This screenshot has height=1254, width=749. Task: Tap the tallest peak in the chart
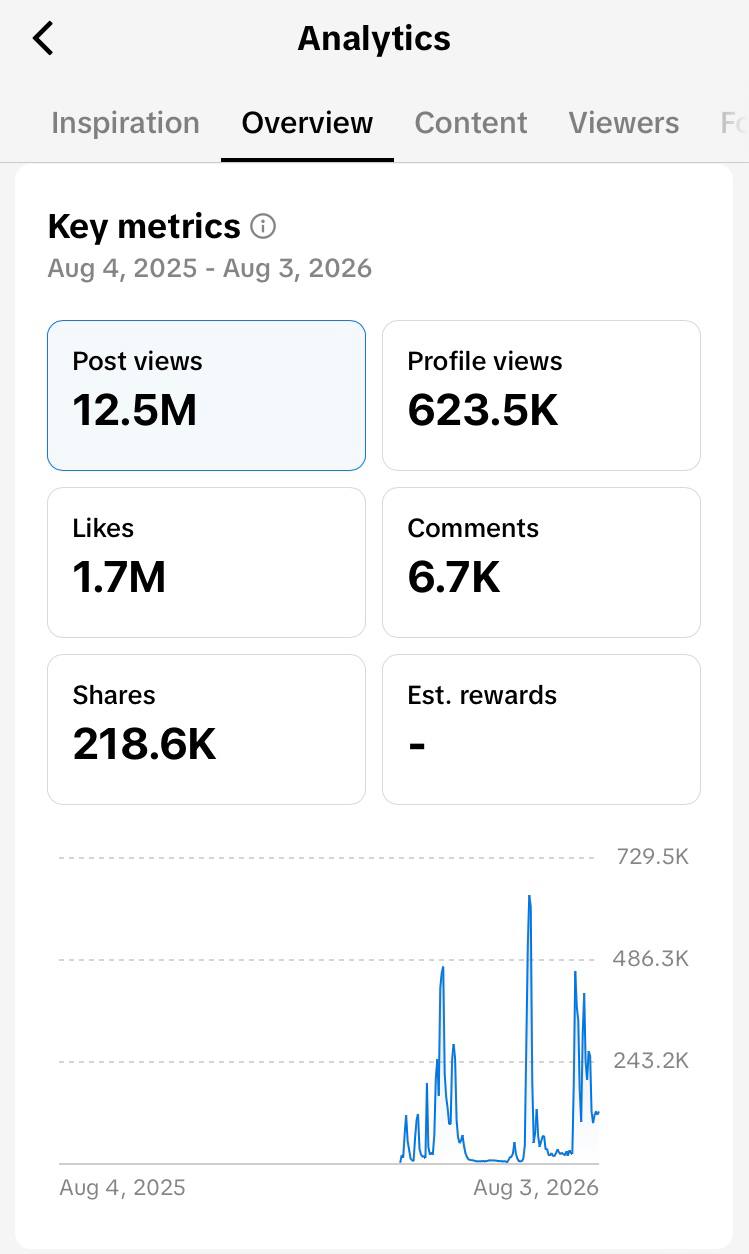(x=529, y=900)
